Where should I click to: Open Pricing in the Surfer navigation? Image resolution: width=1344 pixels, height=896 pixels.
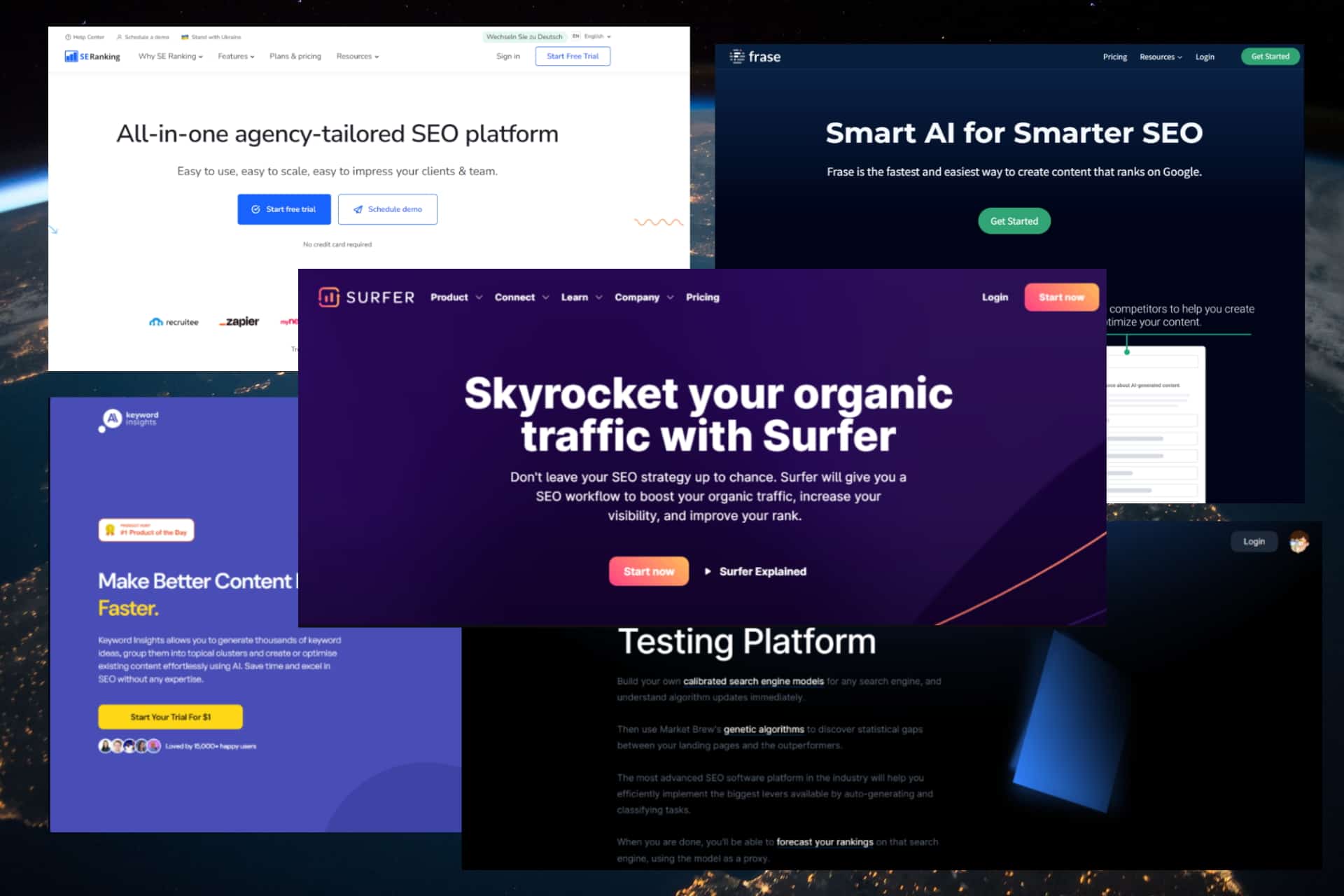703,297
